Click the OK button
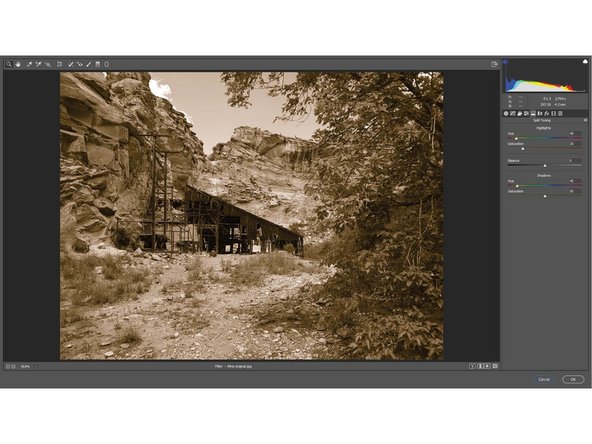This screenshot has width=592, height=444. pyautogui.click(x=573, y=379)
